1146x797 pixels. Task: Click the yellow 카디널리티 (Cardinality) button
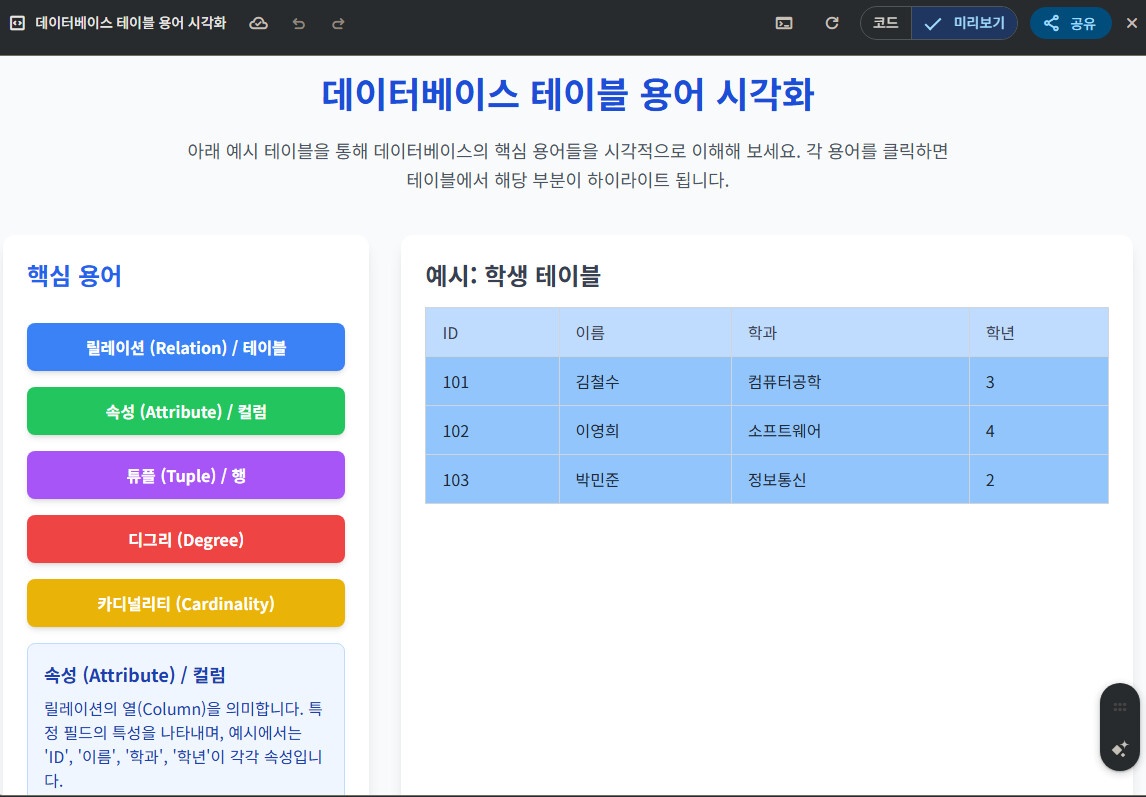pyautogui.click(x=186, y=603)
